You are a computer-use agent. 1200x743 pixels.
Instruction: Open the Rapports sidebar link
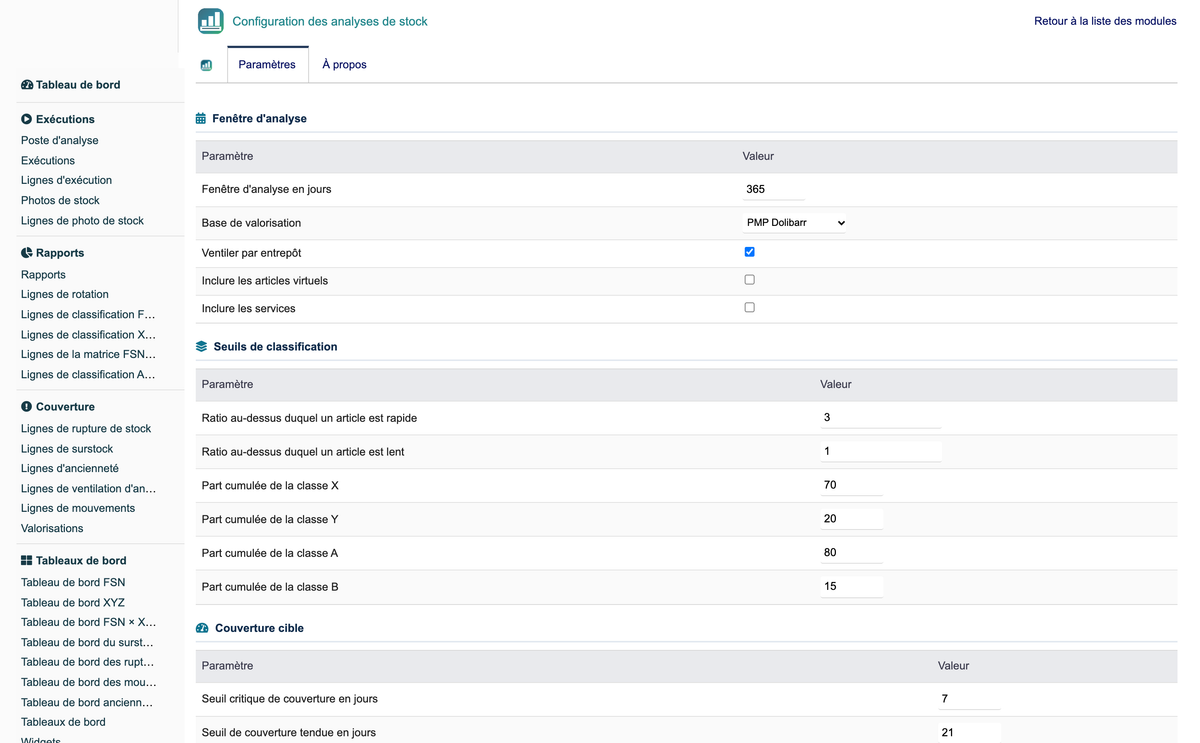point(43,275)
